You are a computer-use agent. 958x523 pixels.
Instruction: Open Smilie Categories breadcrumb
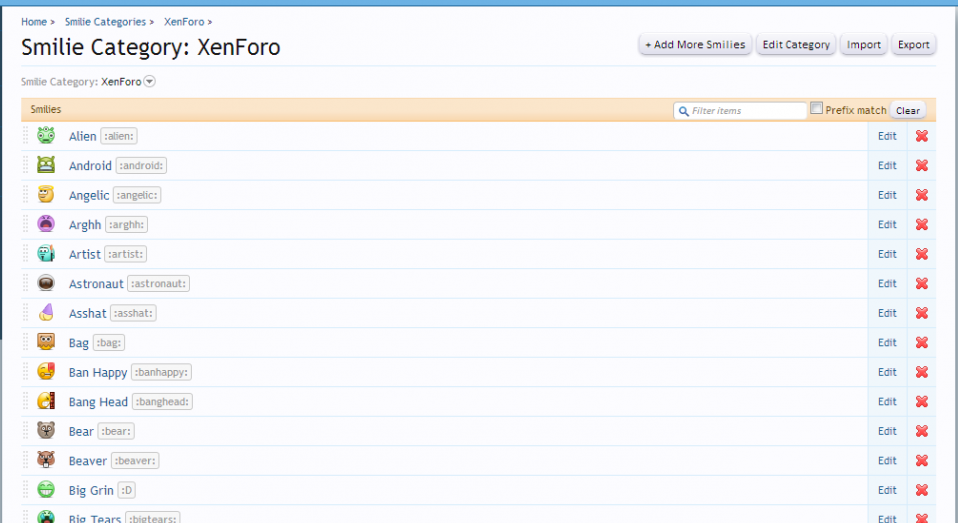tap(105, 22)
